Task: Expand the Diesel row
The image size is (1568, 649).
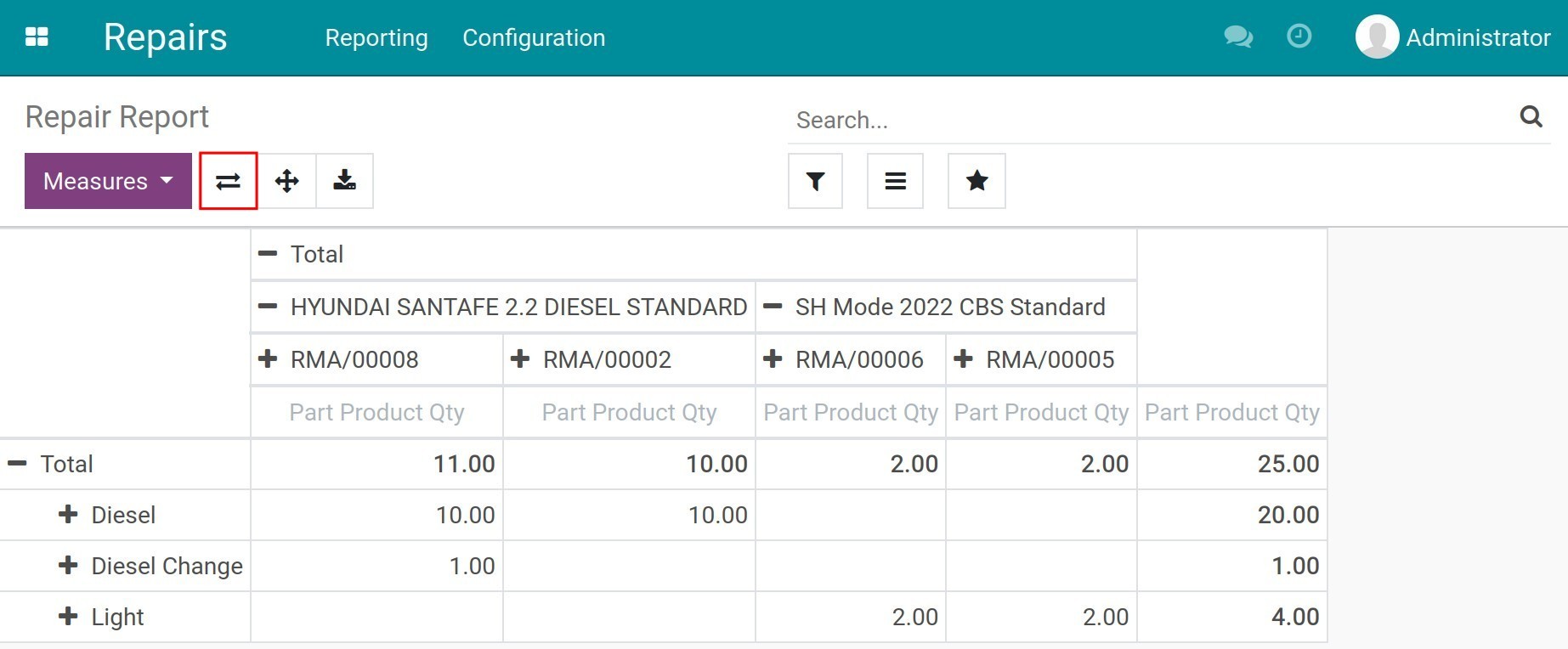Action: (x=68, y=514)
